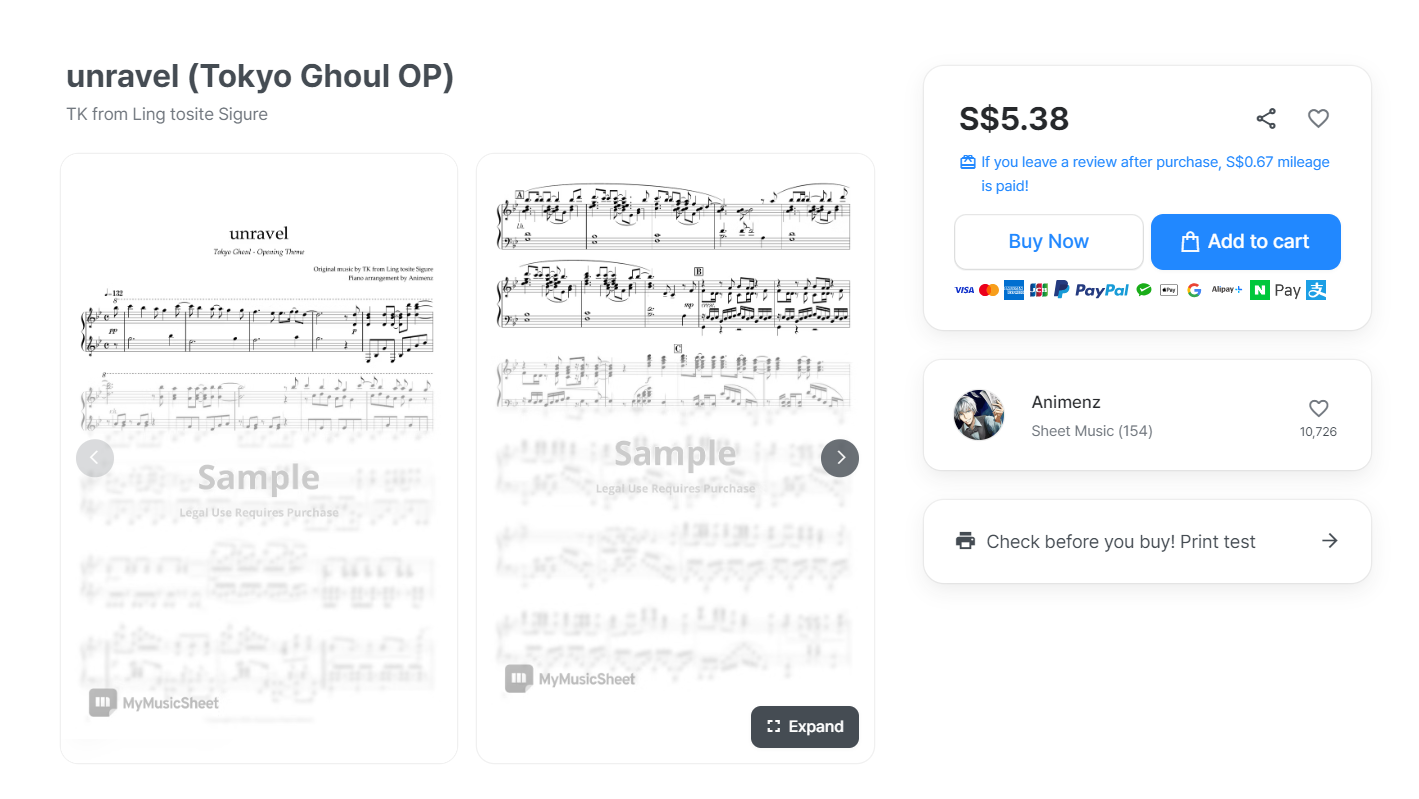Click the Buy Now button

1049,242
